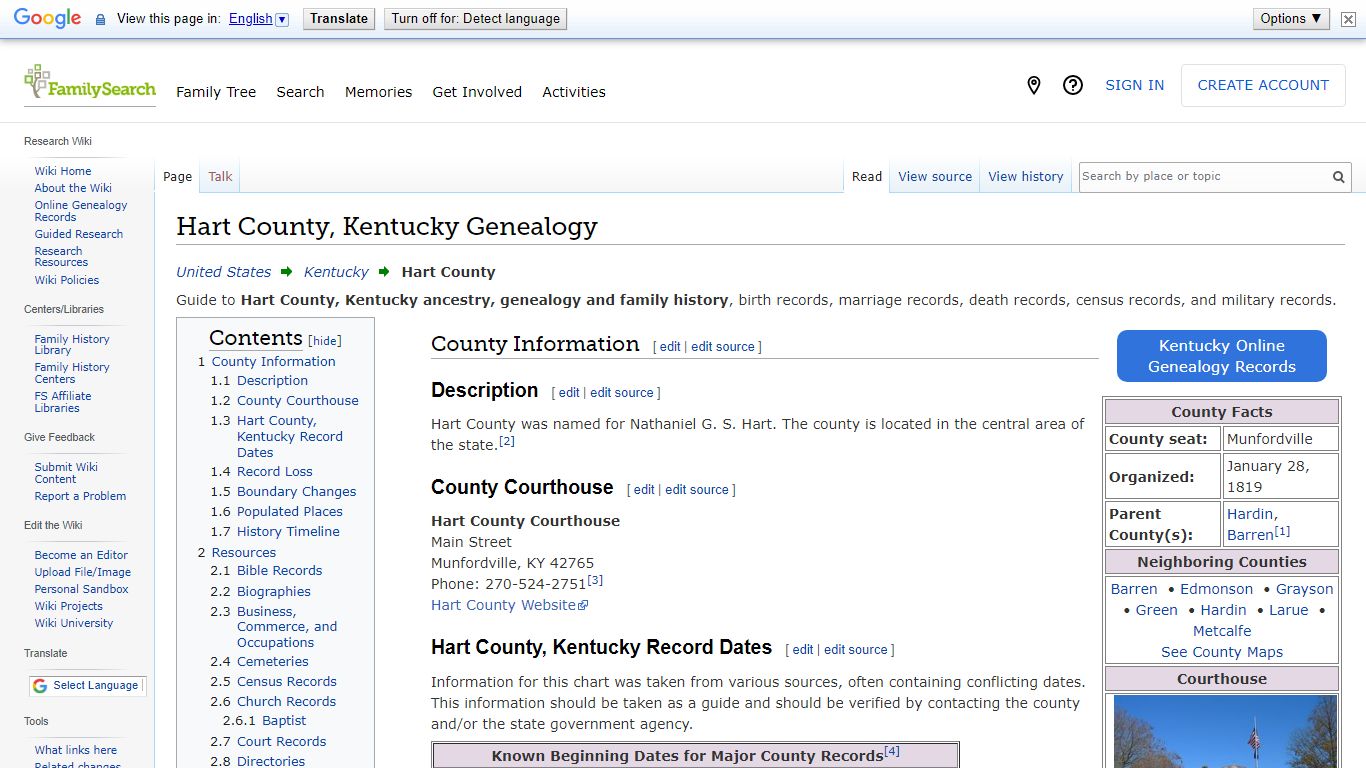The width and height of the screenshot is (1366, 768).
Task: Open Personal Sandbox link
Action: 82,589
